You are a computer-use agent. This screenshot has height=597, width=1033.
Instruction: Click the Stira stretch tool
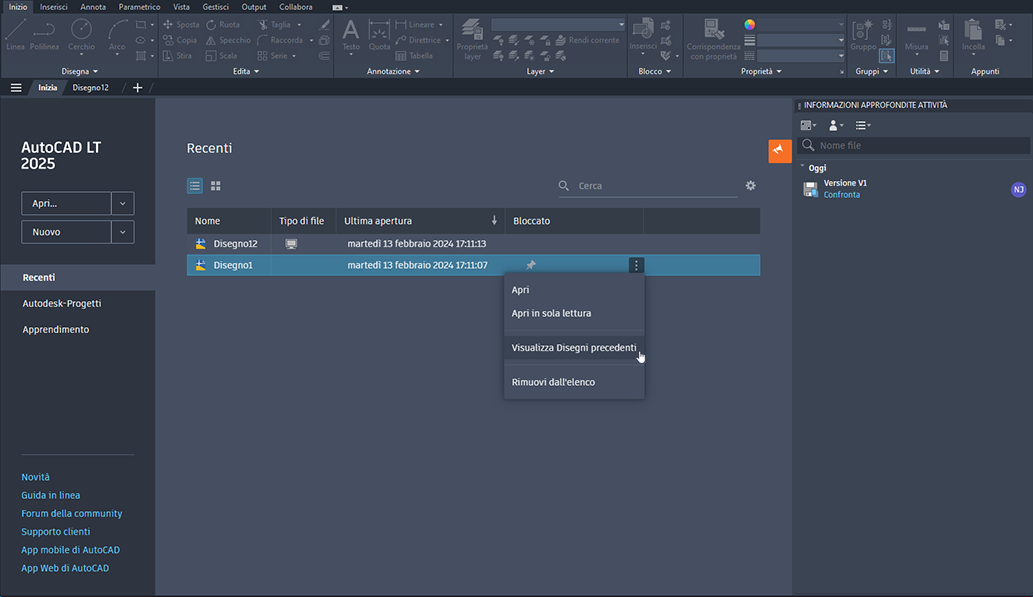pyautogui.click(x=177, y=56)
